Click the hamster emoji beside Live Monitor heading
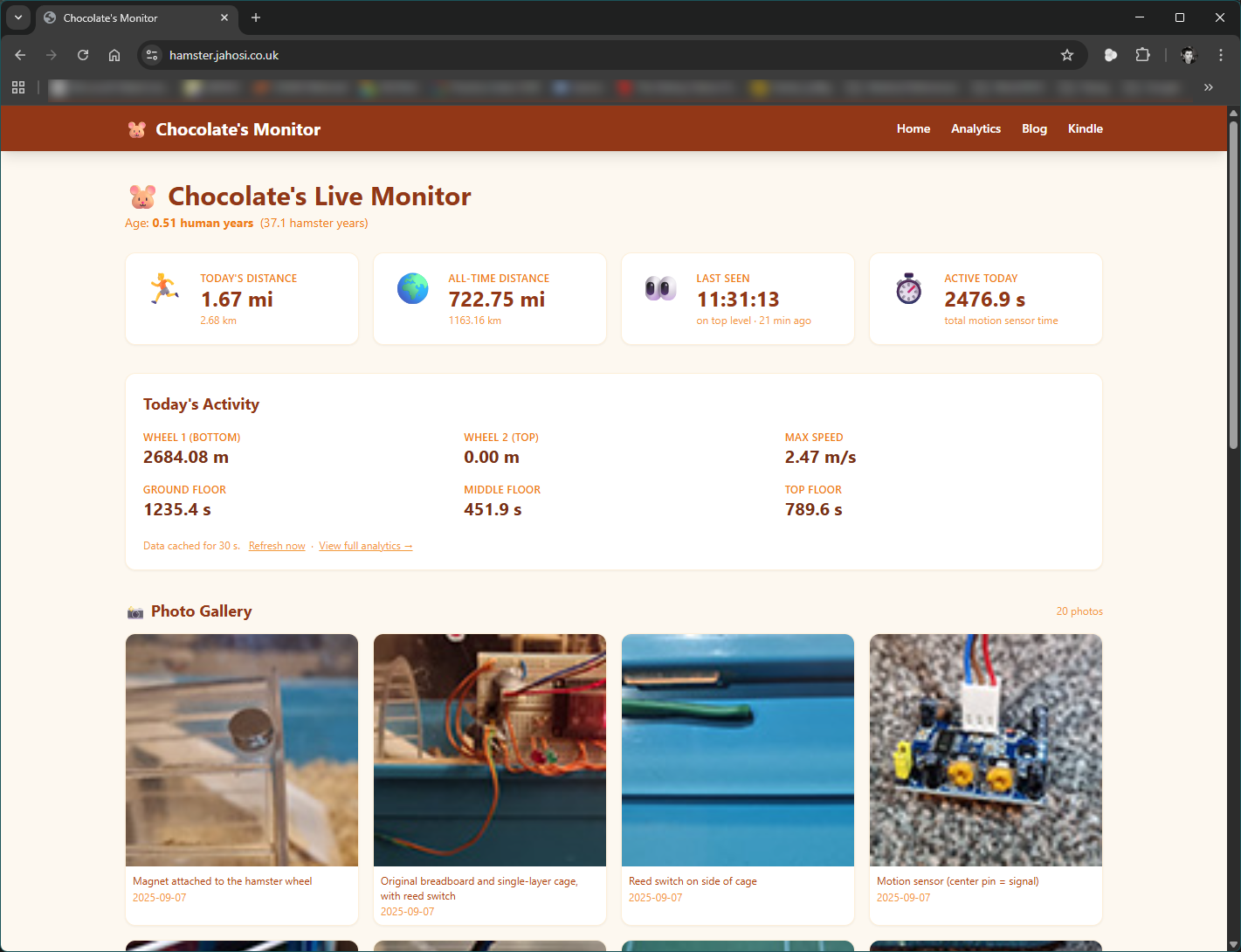Viewport: 1241px width, 952px height. 143,197
